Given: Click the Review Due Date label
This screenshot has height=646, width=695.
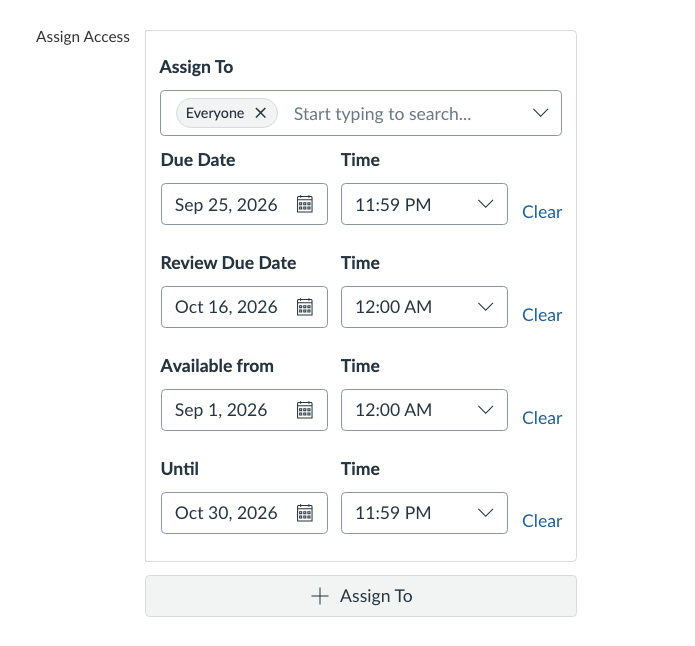Looking at the screenshot, I should tap(228, 262).
